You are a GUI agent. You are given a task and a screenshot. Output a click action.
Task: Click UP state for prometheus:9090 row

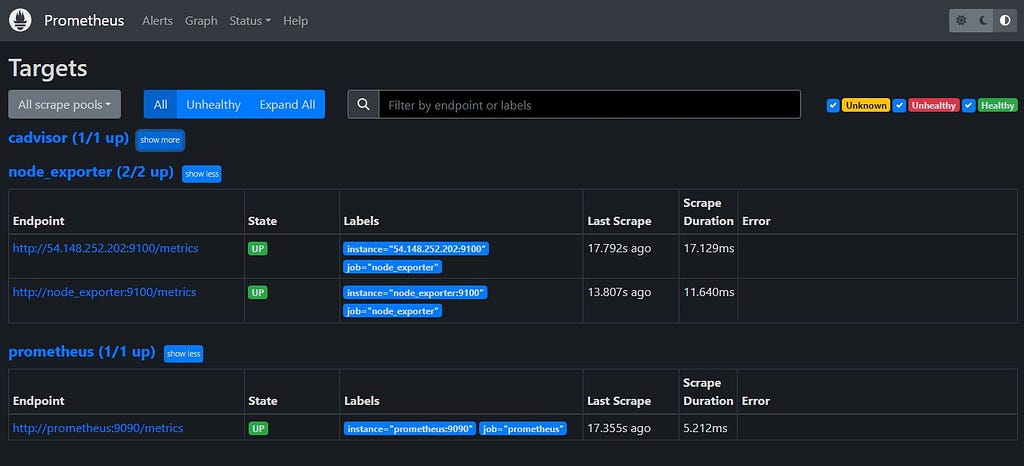point(258,429)
